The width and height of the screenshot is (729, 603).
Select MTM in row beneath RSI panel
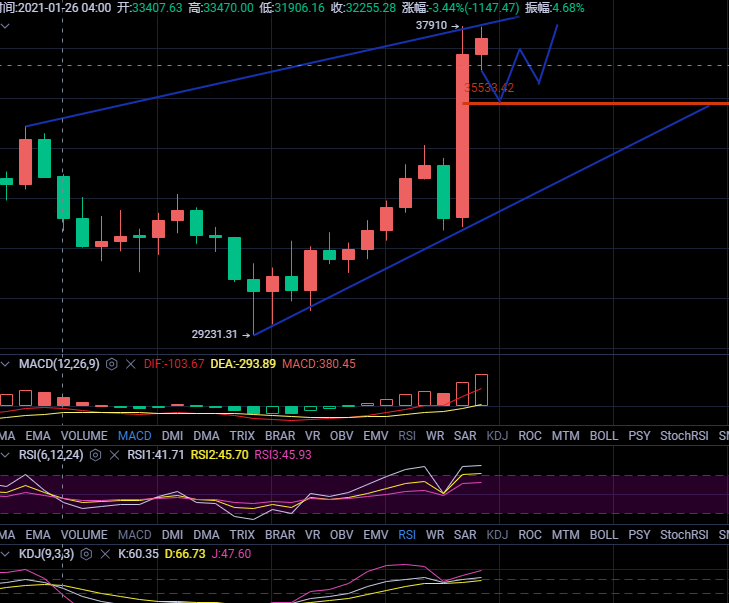point(566,535)
